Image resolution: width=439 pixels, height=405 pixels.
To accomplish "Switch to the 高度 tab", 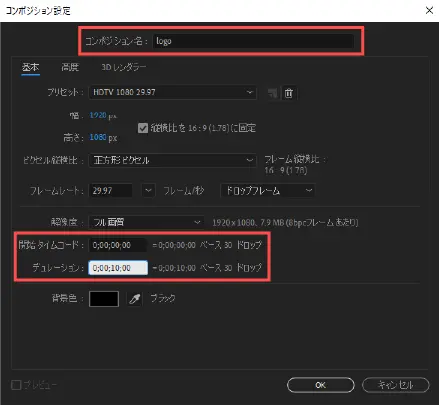I will click(x=70, y=67).
